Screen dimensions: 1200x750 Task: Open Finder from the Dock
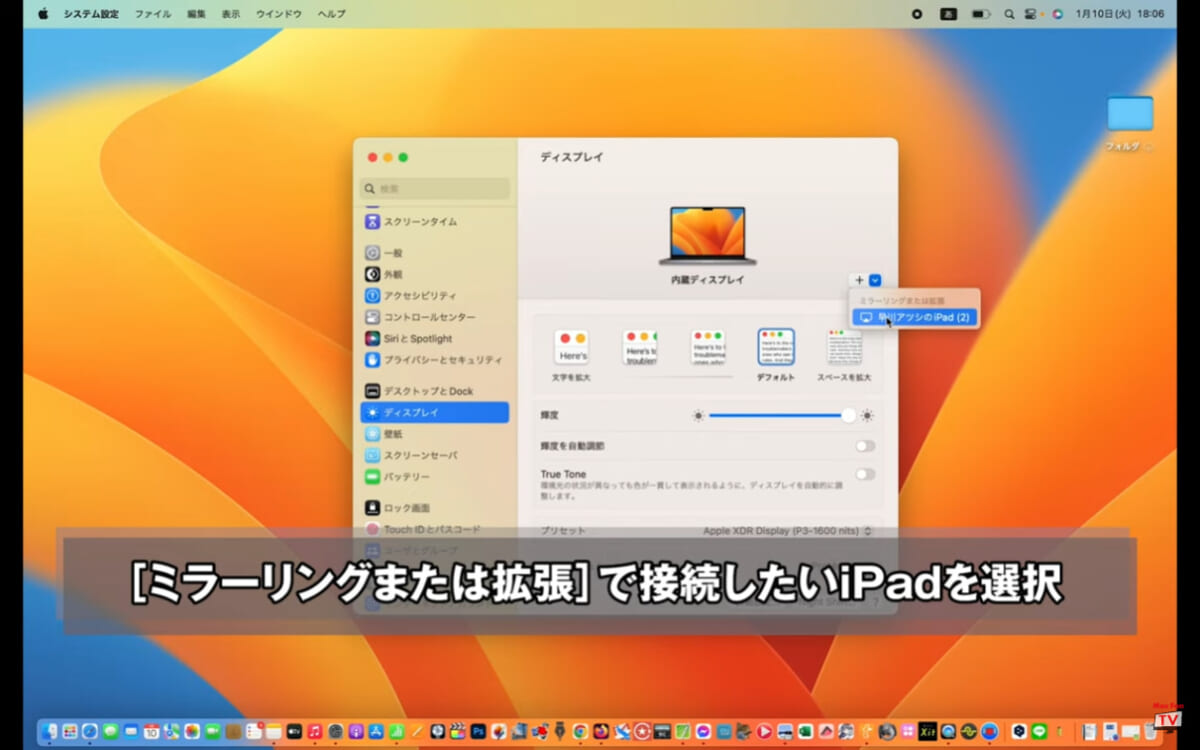[x=50, y=732]
